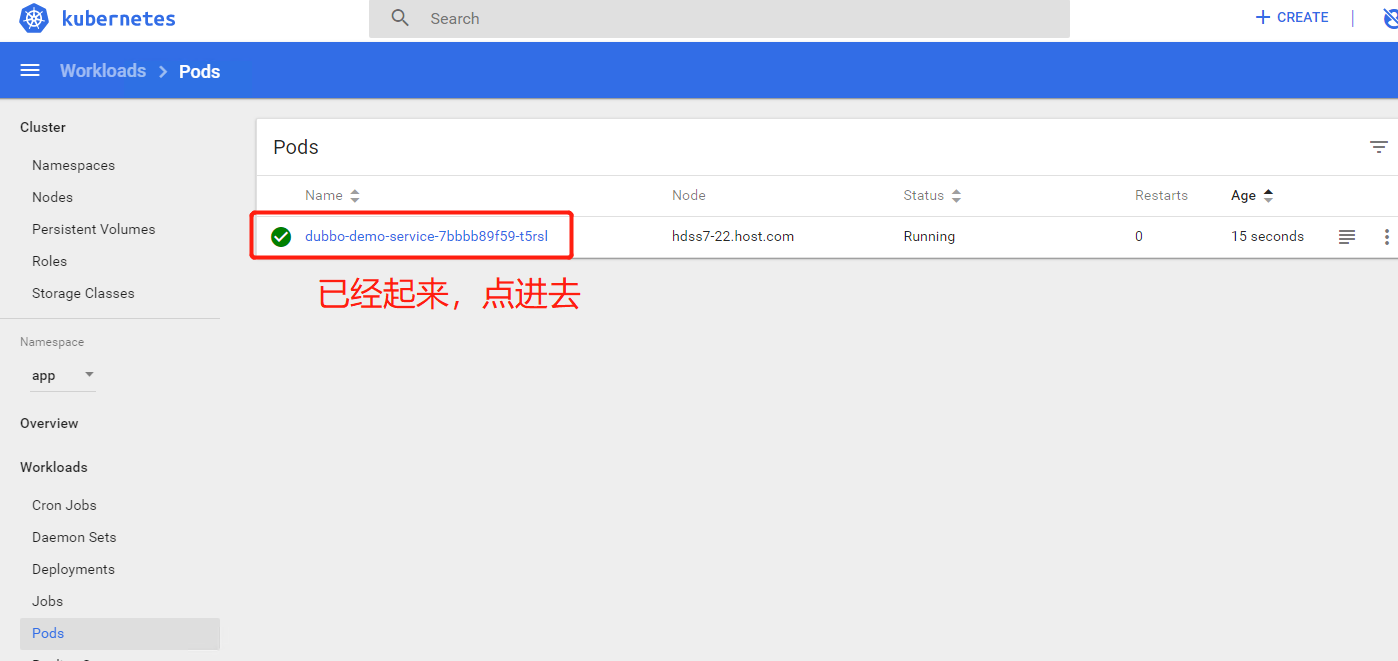This screenshot has width=1398, height=661.
Task: Select Persistent Volumes in sidebar
Action: [94, 229]
